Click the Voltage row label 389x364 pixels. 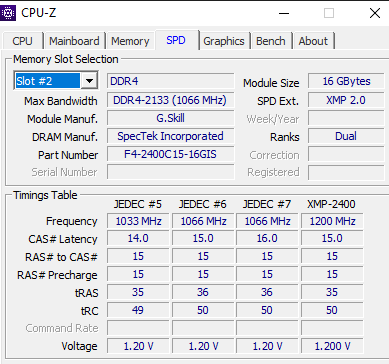79,346
